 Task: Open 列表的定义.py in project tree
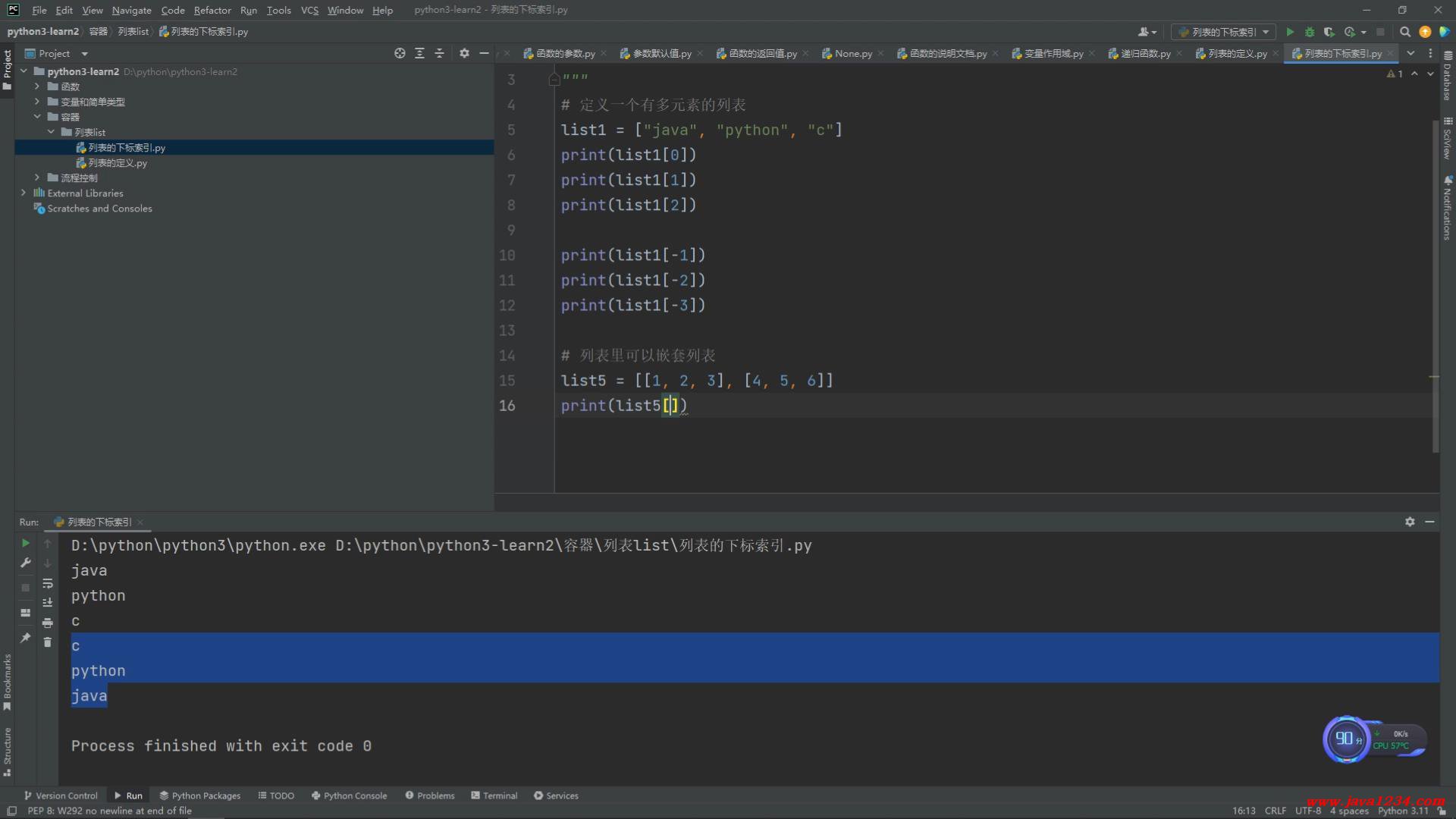[118, 163]
